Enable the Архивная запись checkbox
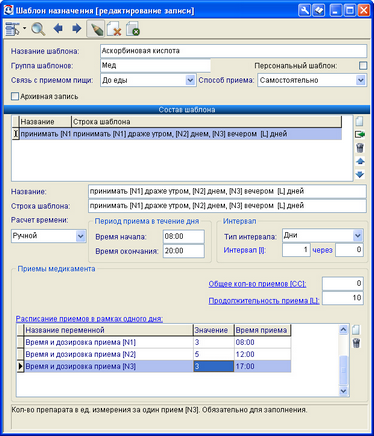This screenshot has width=374, height=436. click(15, 97)
